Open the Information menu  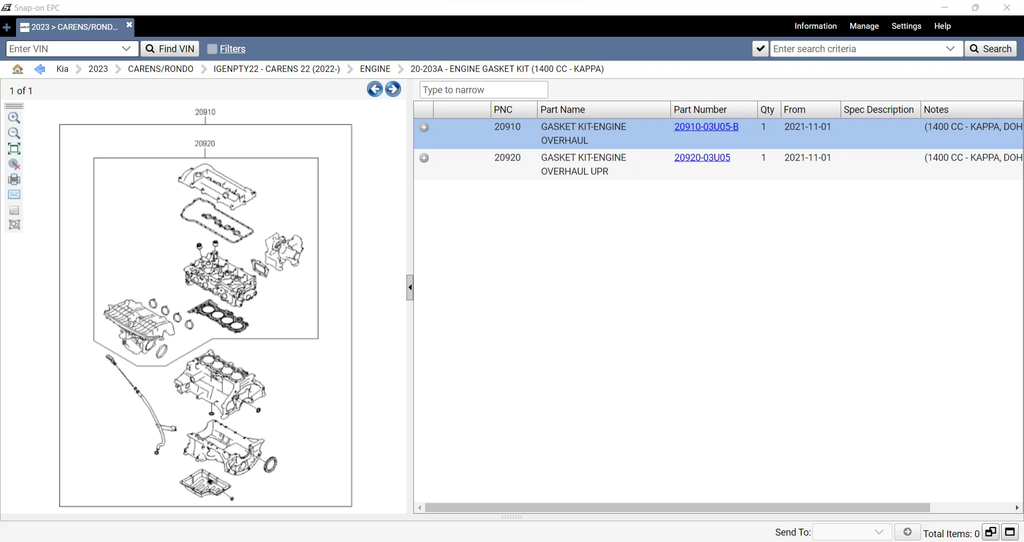click(815, 26)
